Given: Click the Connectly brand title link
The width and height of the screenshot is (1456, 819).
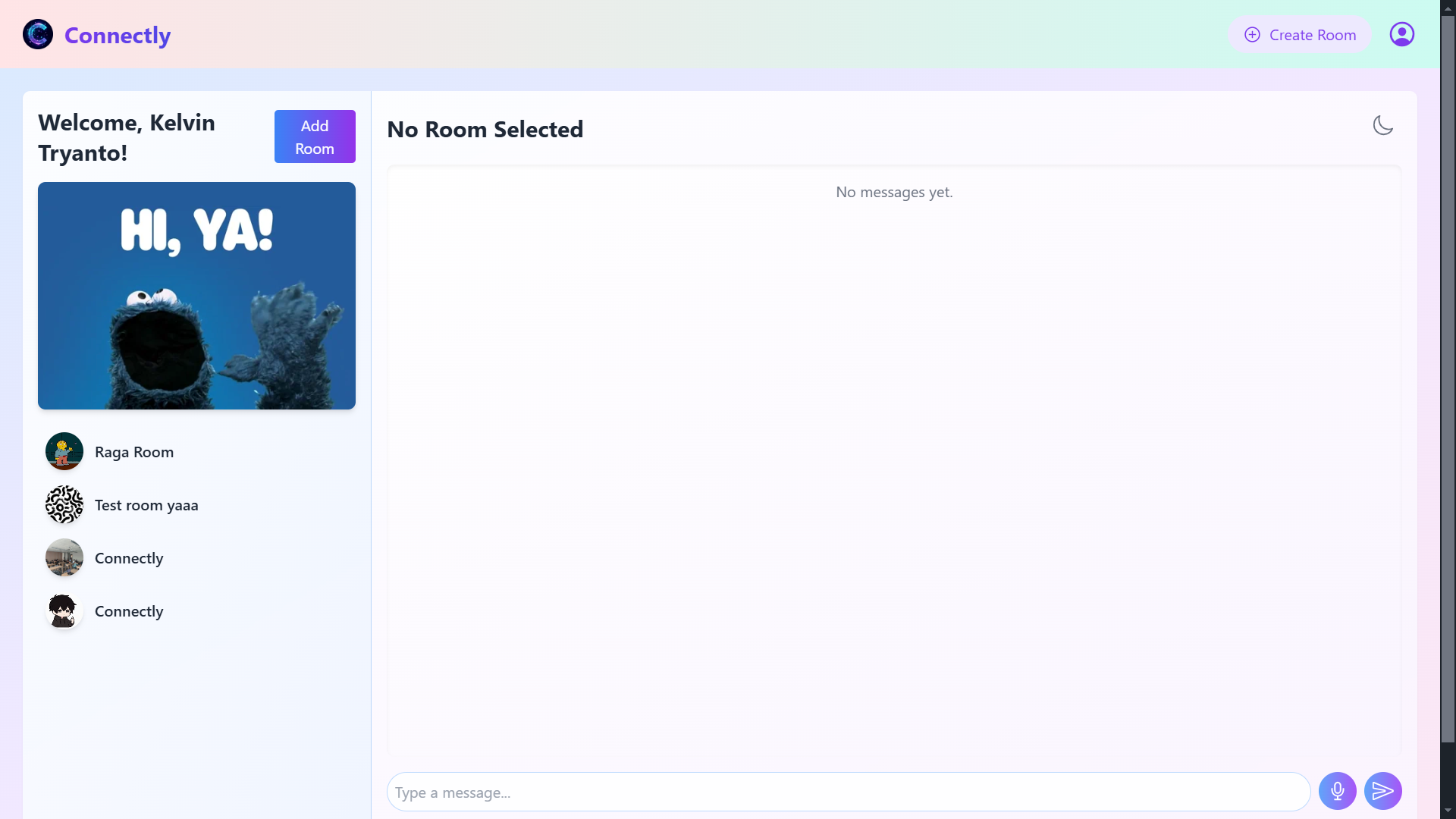Looking at the screenshot, I should (x=118, y=35).
